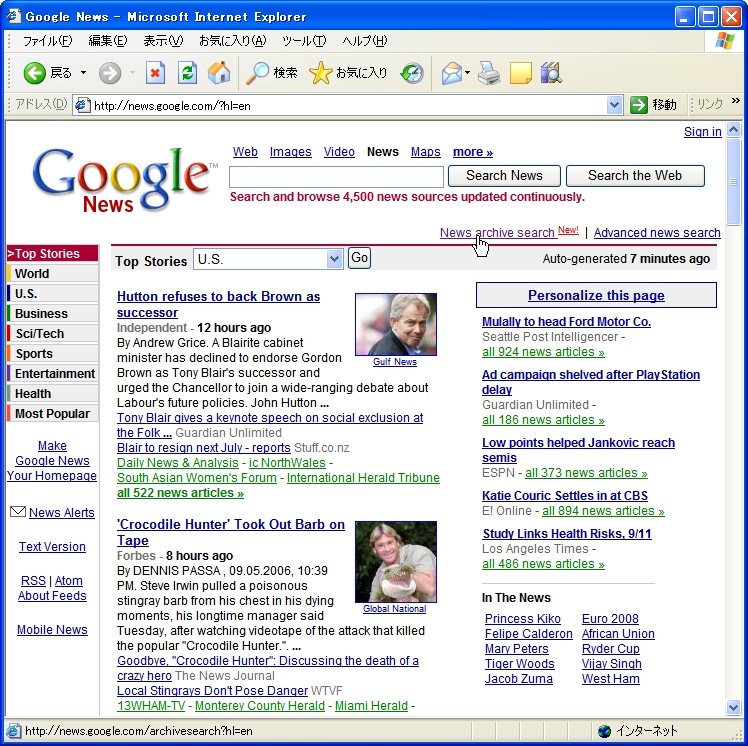Open the ヘルプ(H) menu
Screen dimensions: 748x746
[364, 41]
